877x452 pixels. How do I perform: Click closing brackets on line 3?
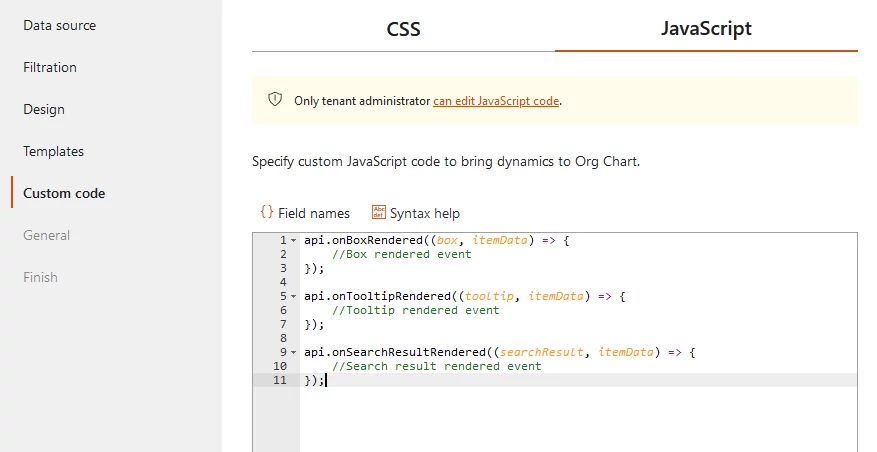click(x=314, y=269)
